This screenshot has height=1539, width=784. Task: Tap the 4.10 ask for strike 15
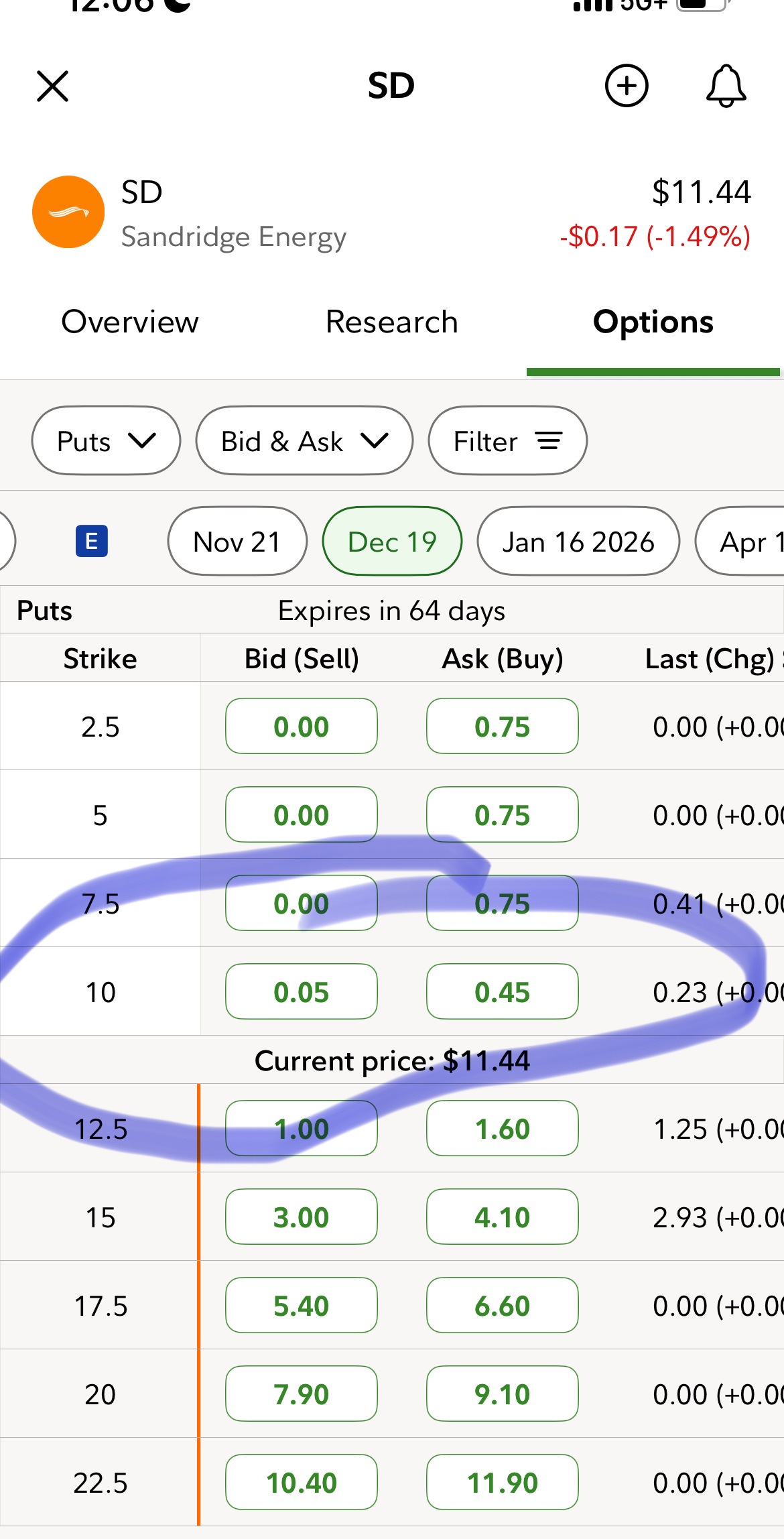click(503, 1217)
